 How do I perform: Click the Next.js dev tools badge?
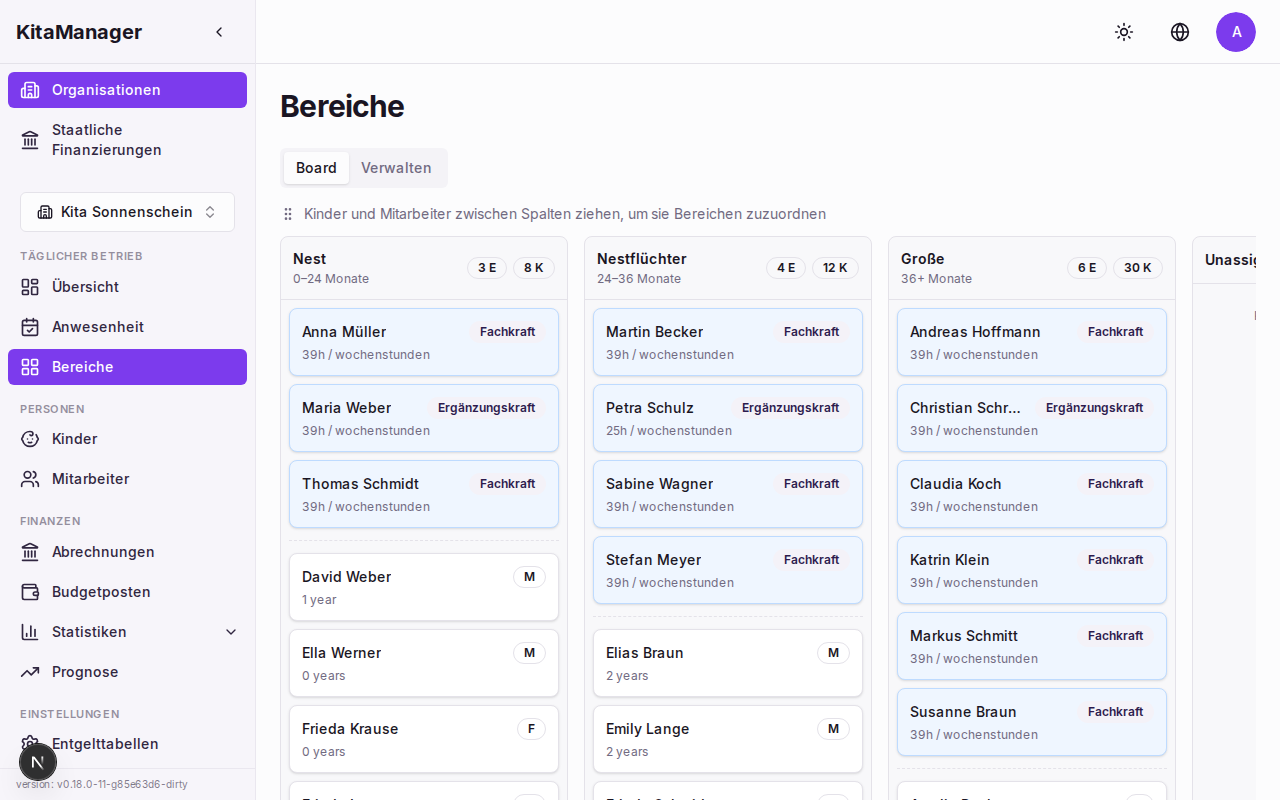[38, 762]
